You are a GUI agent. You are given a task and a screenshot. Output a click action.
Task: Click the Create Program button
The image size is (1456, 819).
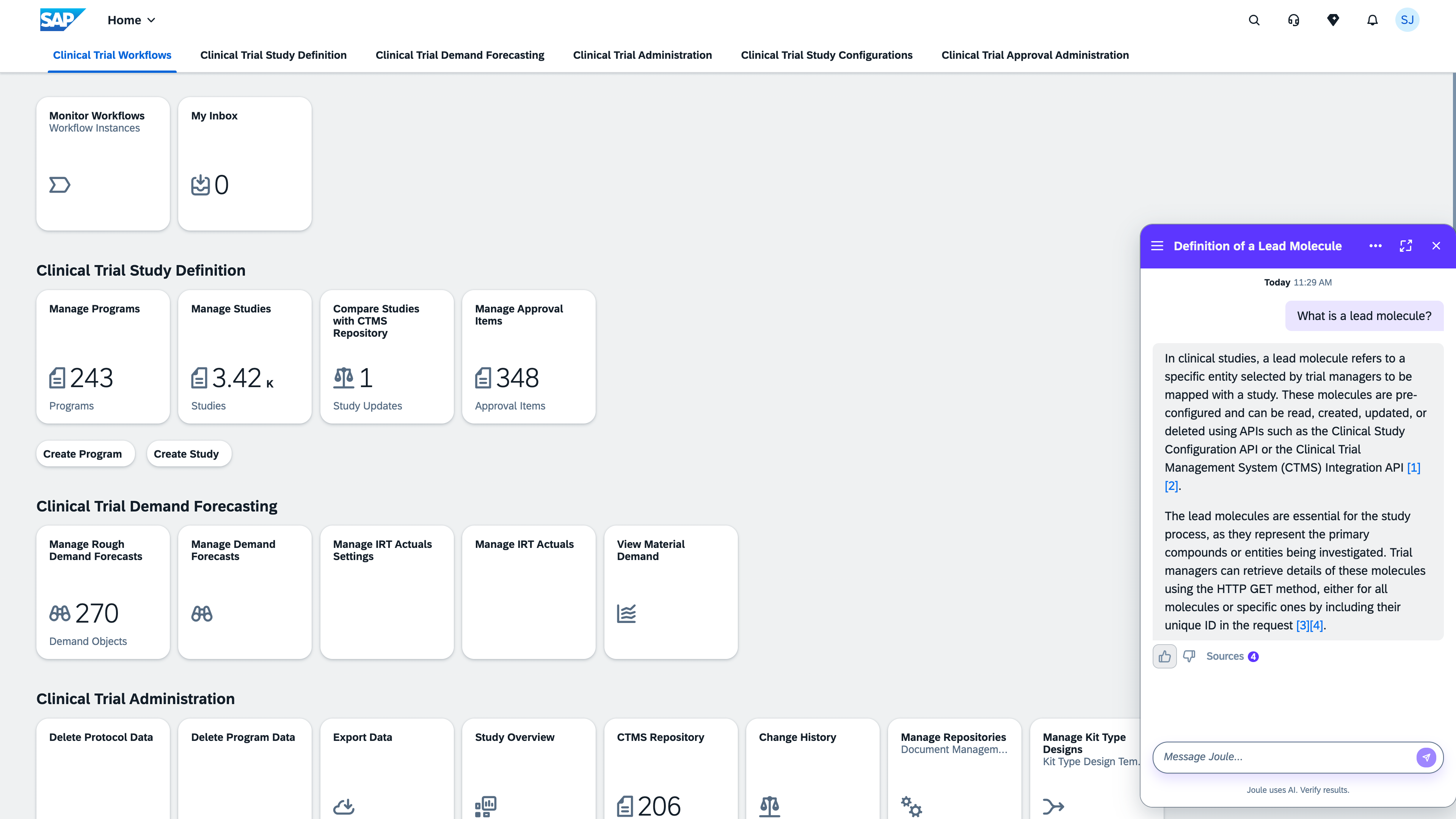[x=83, y=454]
